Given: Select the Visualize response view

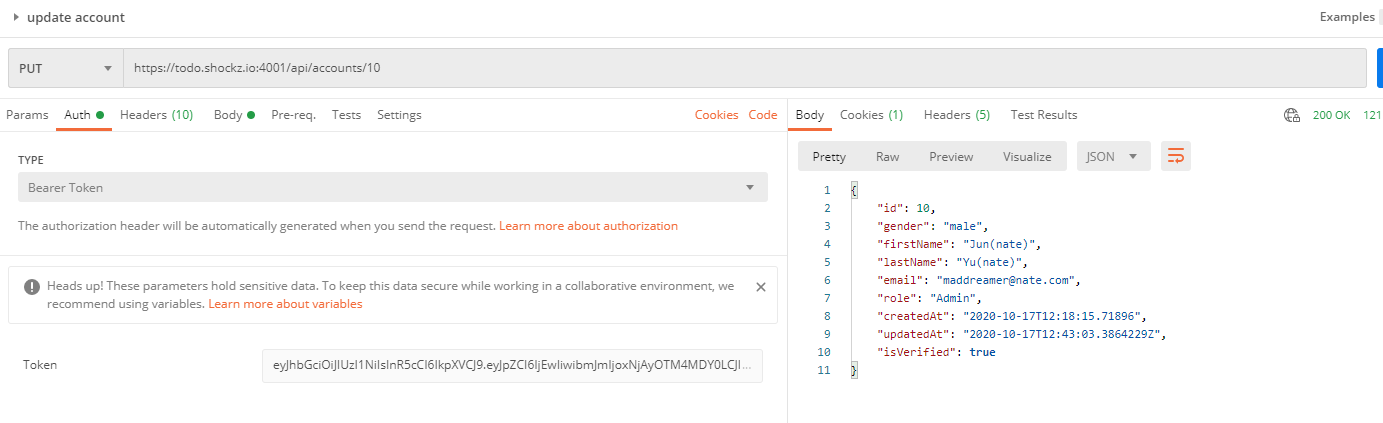Looking at the screenshot, I should pyautogui.click(x=1027, y=157).
